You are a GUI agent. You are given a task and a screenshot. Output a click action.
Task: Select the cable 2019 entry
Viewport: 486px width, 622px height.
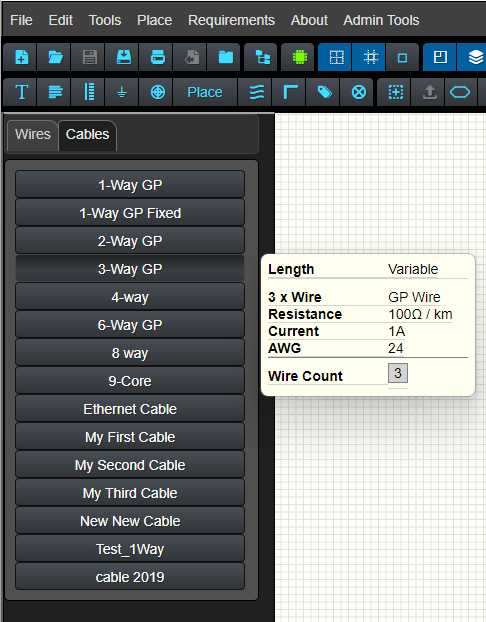130,577
